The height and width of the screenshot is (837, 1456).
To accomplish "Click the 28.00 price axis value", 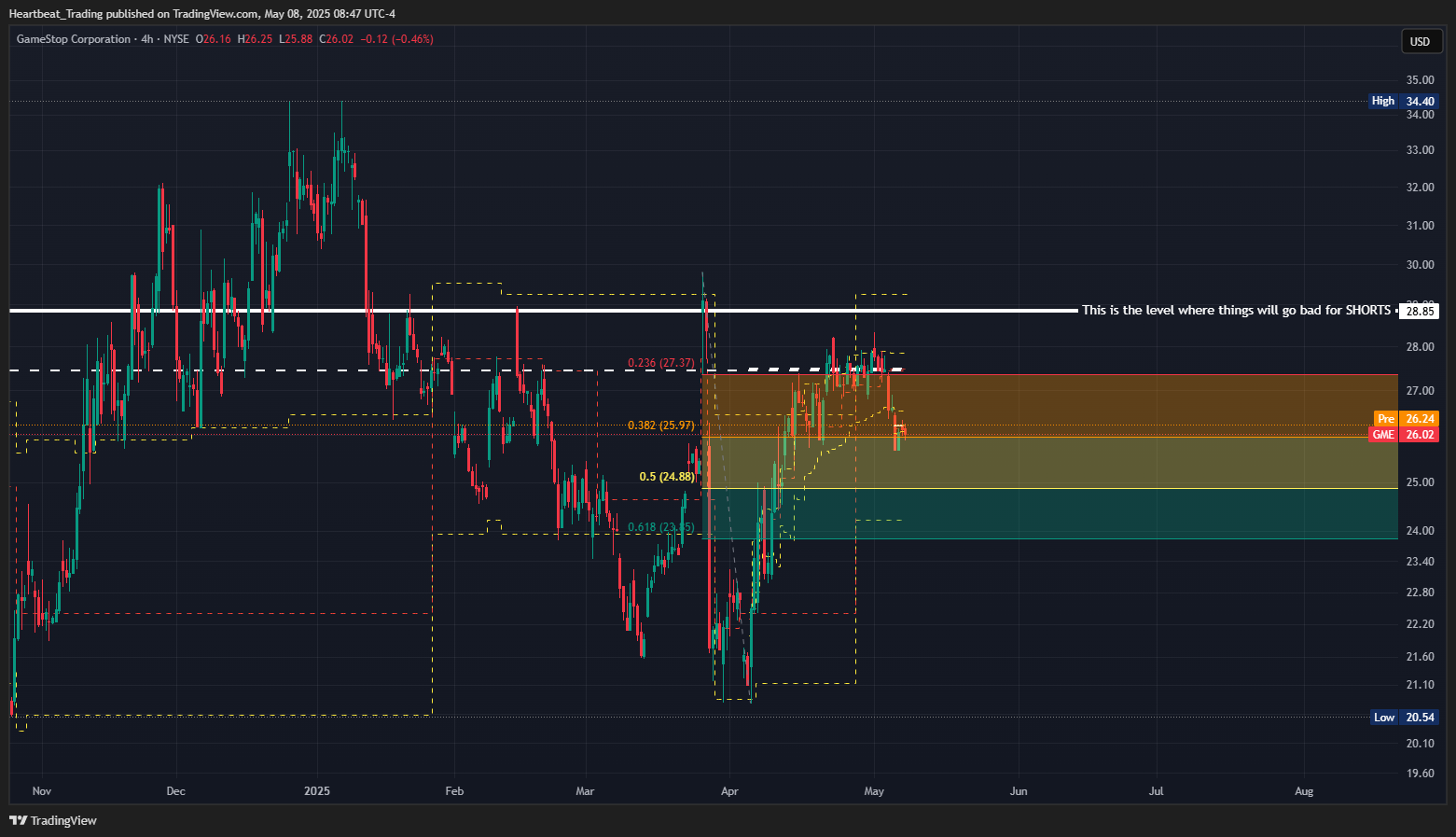I will (x=1421, y=347).
